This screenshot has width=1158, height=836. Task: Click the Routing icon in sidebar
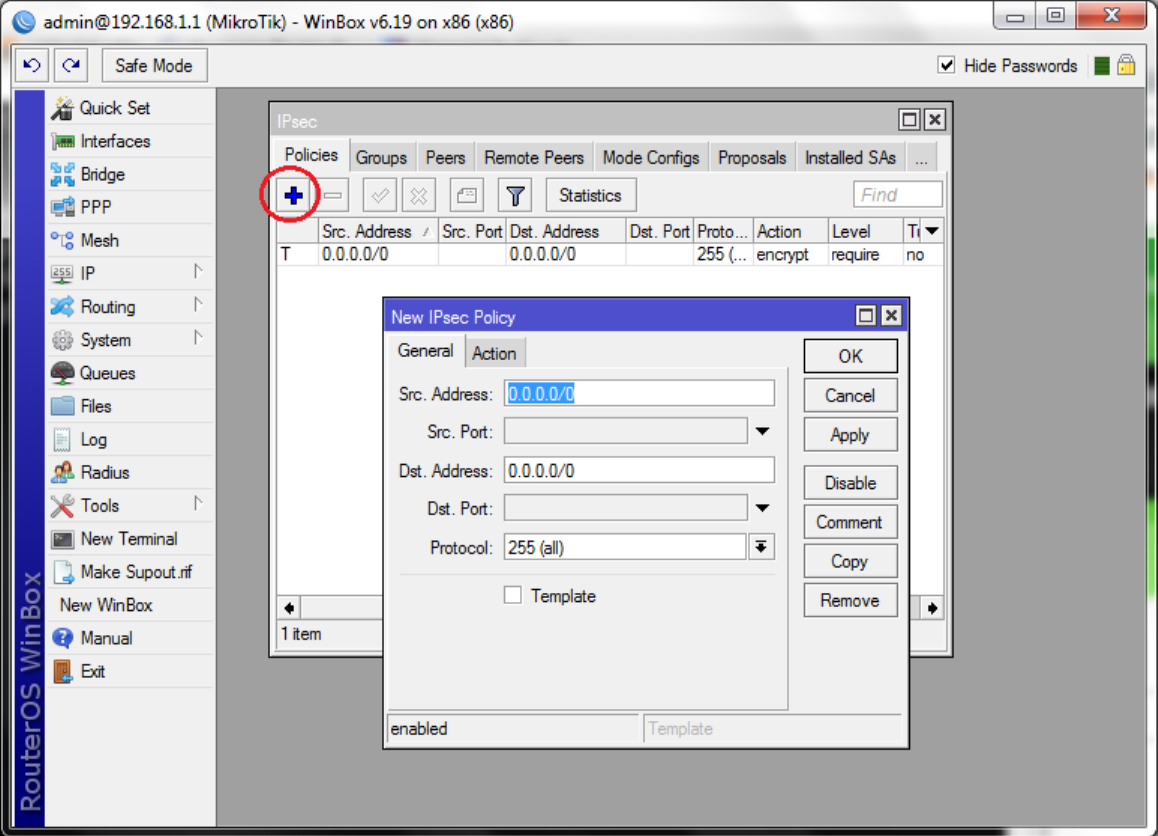click(63, 306)
